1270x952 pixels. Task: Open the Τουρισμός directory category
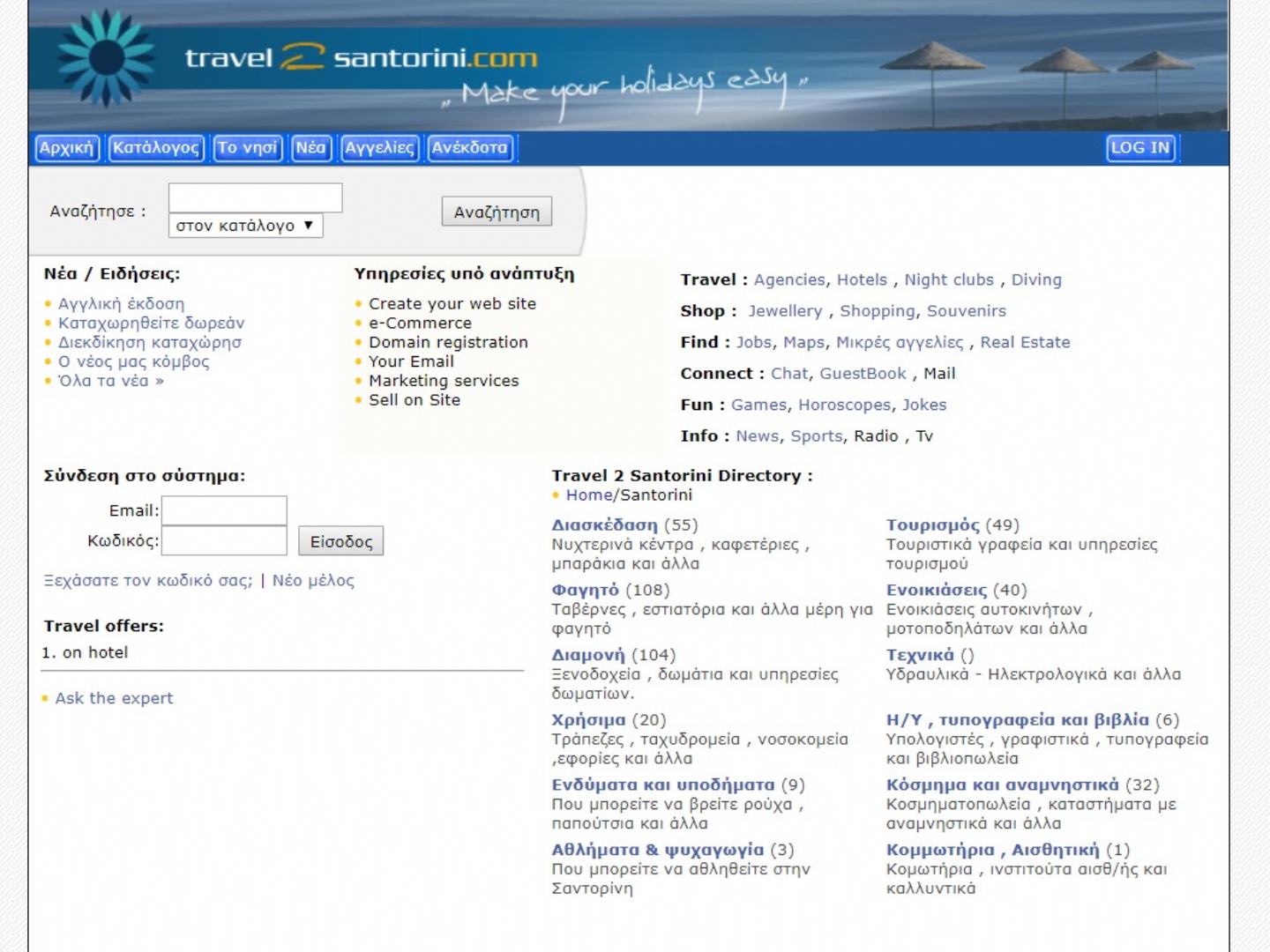click(x=933, y=525)
